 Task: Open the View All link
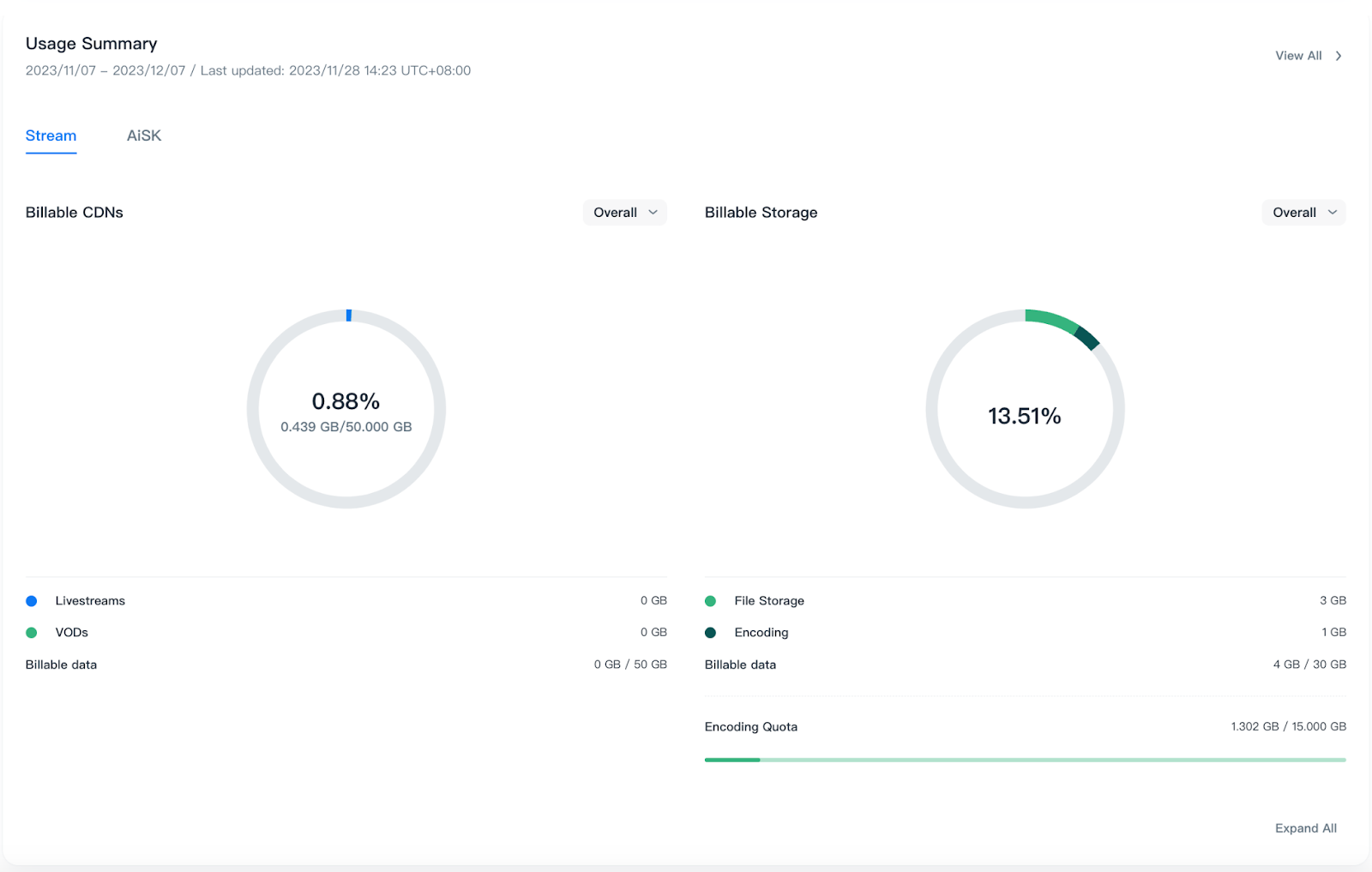(x=1298, y=56)
